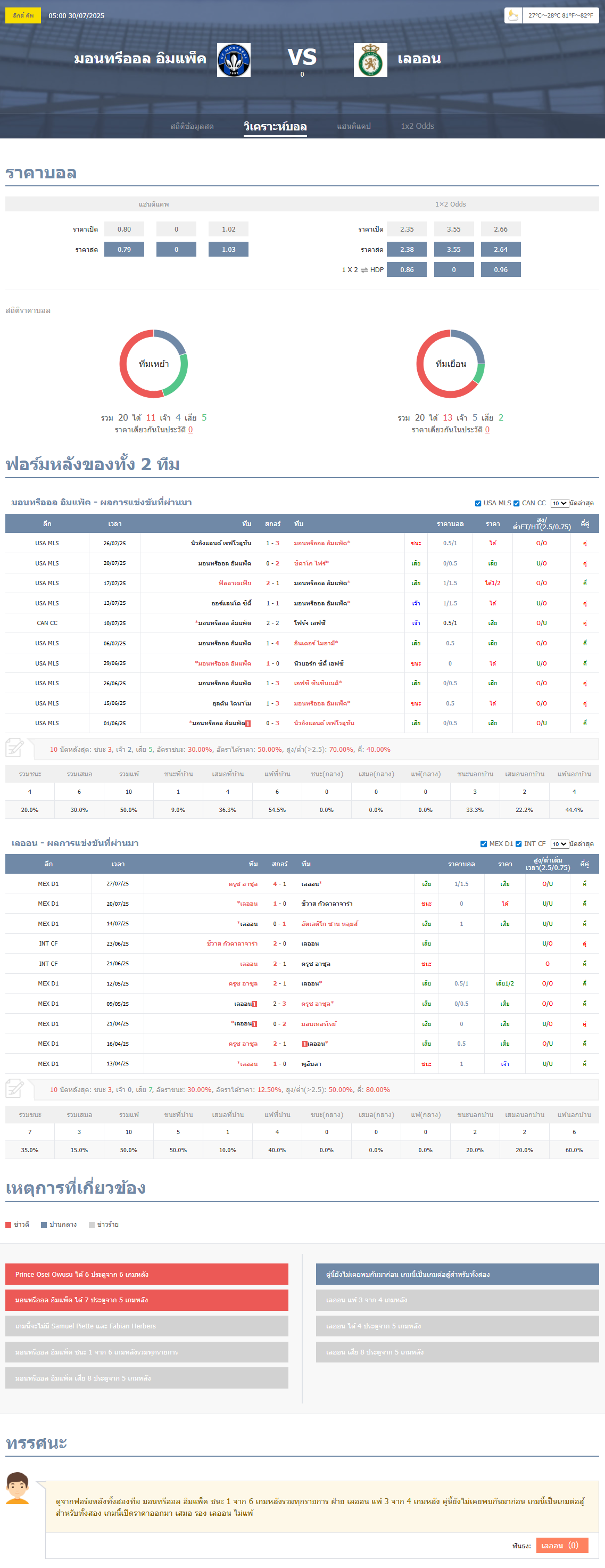Image resolution: width=605 pixels, height=1568 pixels.
Task: Click the match time 05:00 30/07/2025
Action: pos(76,16)
